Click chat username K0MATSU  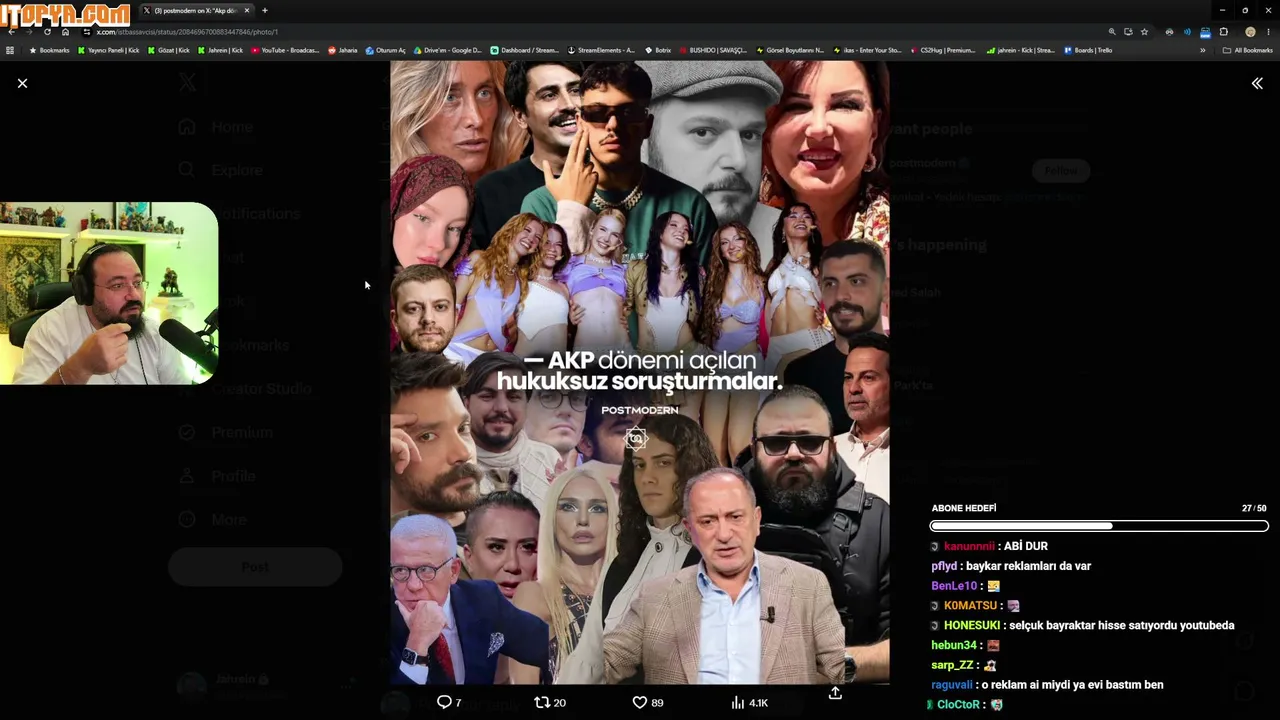coord(970,606)
